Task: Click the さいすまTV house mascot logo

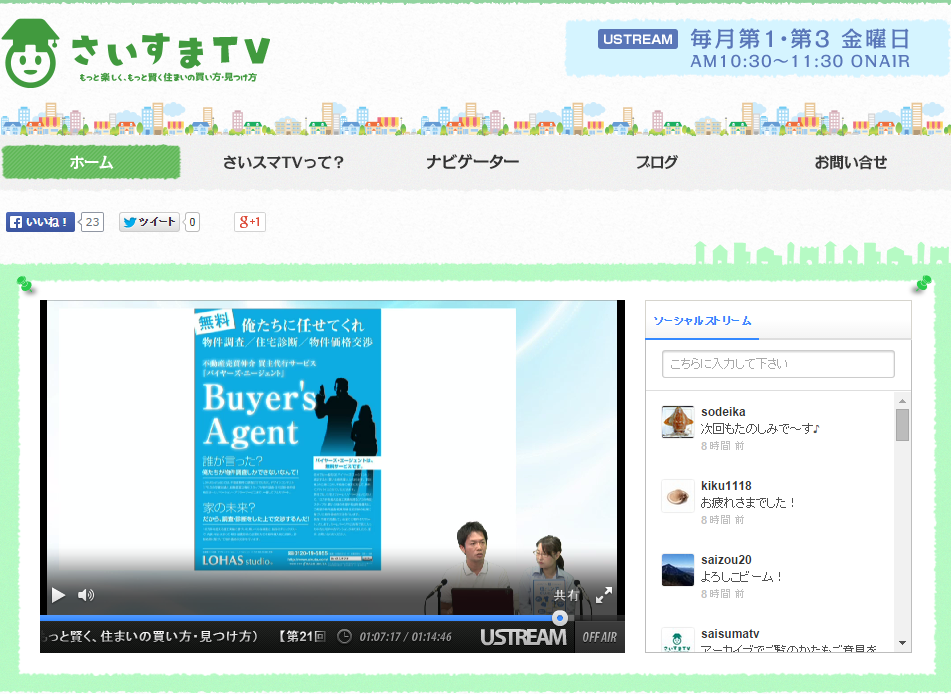Action: (31, 54)
